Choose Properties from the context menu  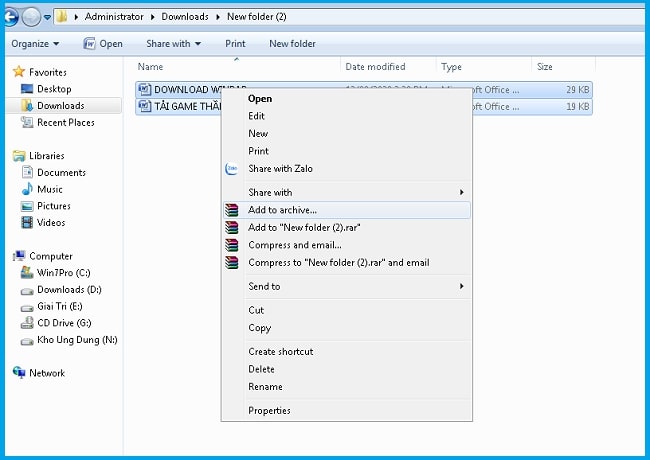coord(269,410)
